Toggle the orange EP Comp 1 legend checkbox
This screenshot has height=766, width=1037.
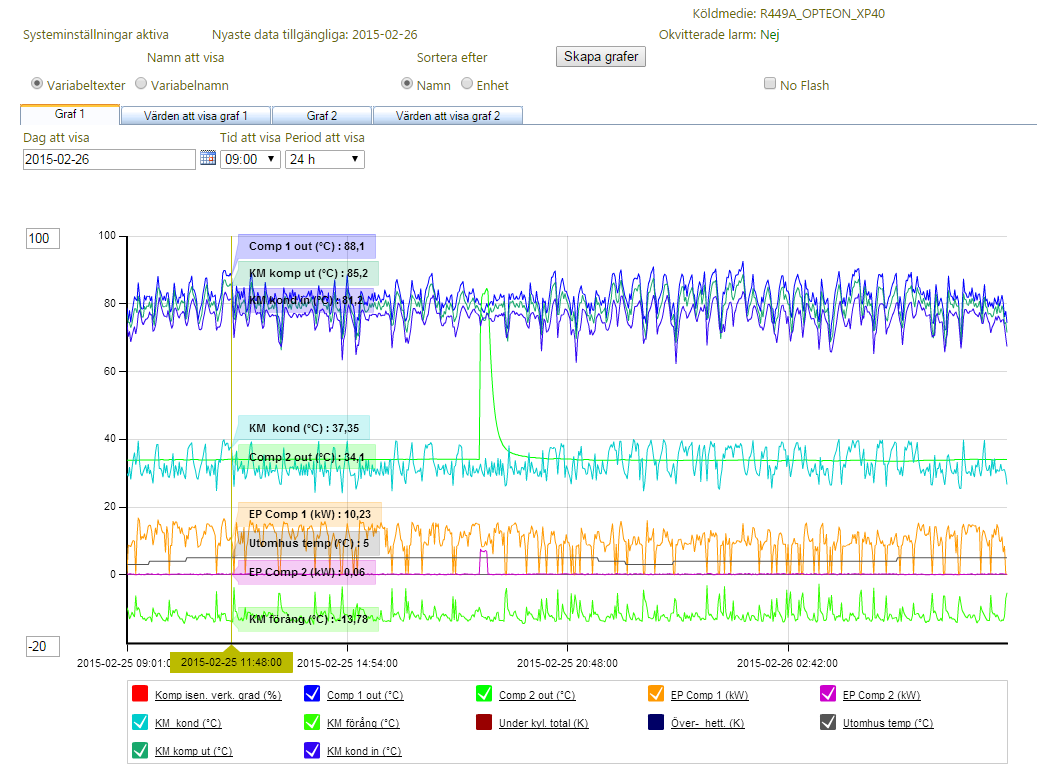(x=655, y=694)
